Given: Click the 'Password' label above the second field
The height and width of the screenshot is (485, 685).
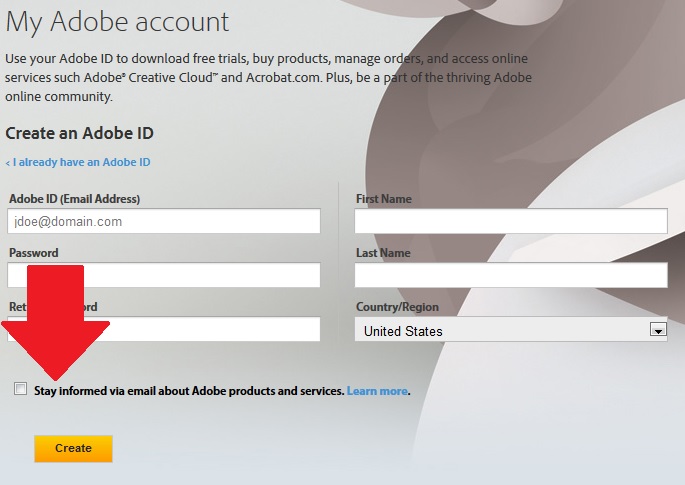Looking at the screenshot, I should point(34,253).
